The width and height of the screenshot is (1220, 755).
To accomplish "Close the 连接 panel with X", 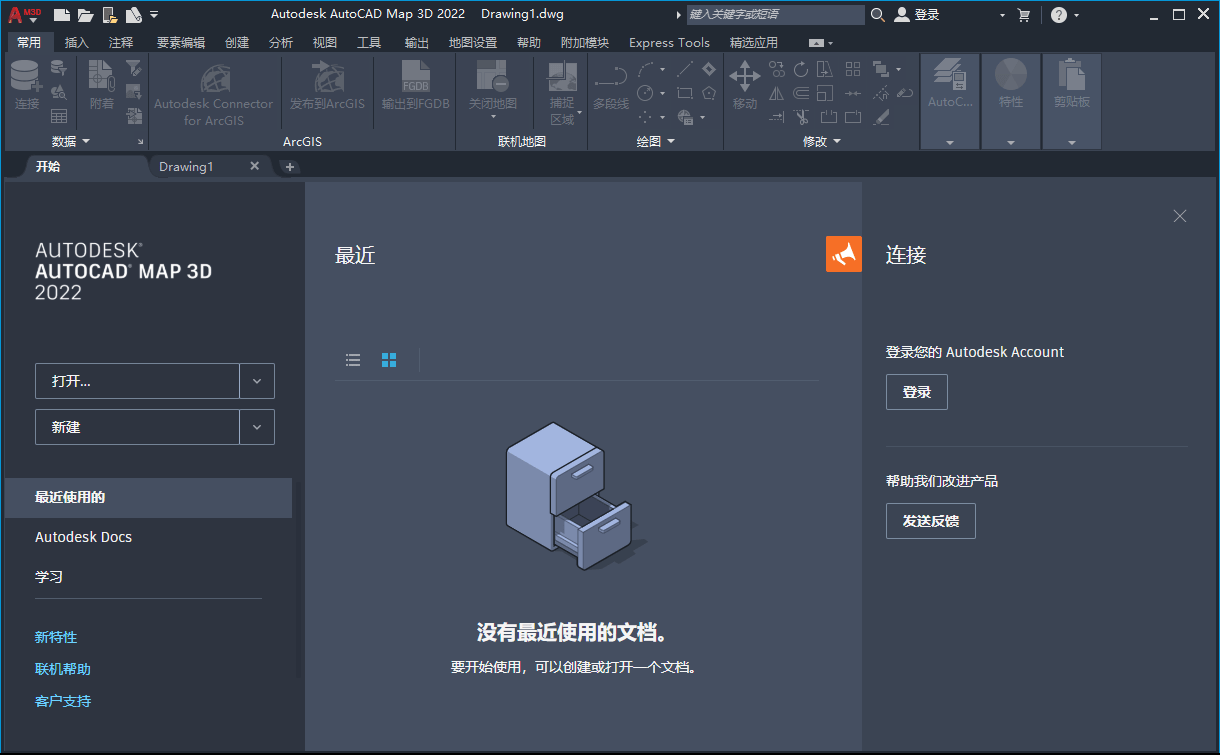I will coord(1180,216).
